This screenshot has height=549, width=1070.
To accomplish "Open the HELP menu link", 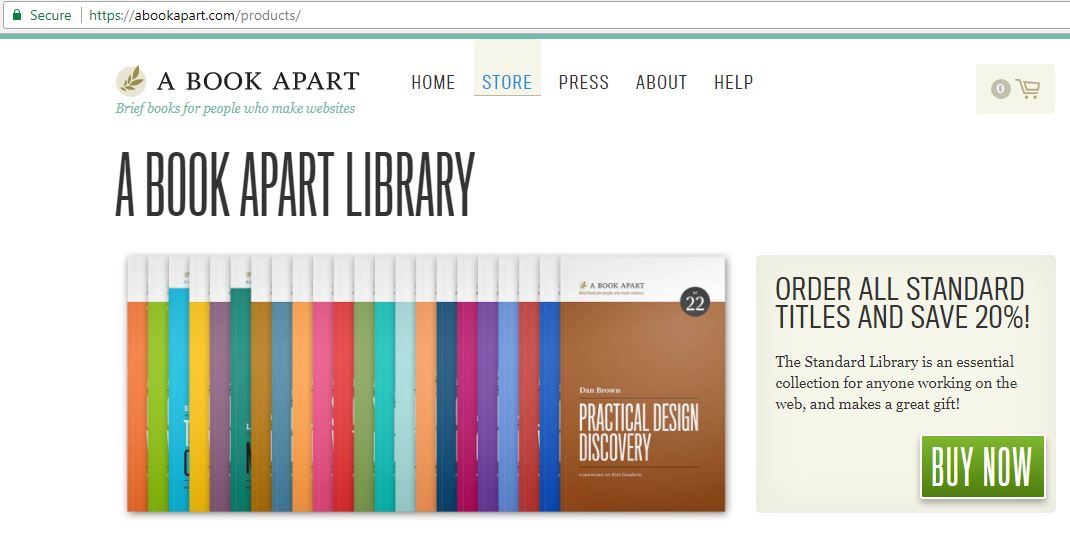I will click(733, 82).
